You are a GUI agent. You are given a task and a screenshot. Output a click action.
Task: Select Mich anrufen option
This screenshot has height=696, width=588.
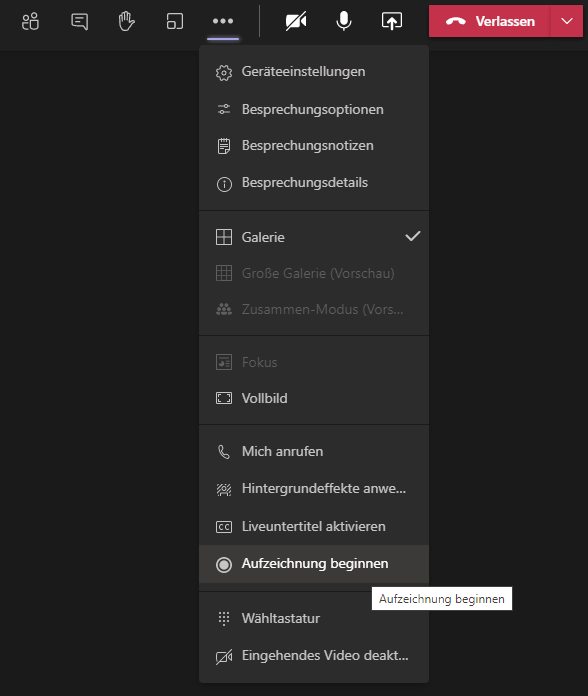[x=314, y=451]
